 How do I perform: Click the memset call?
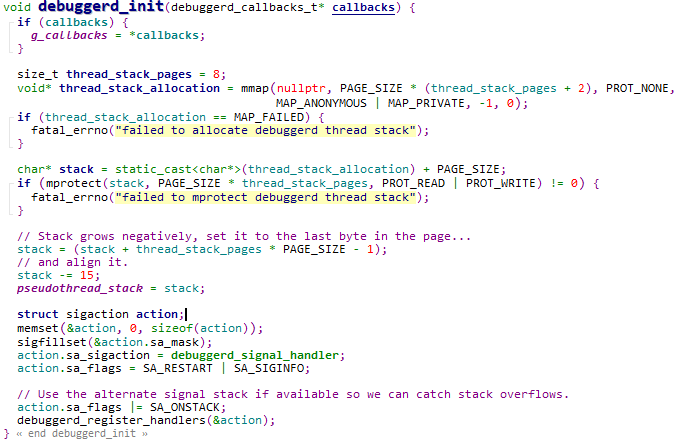38,329
